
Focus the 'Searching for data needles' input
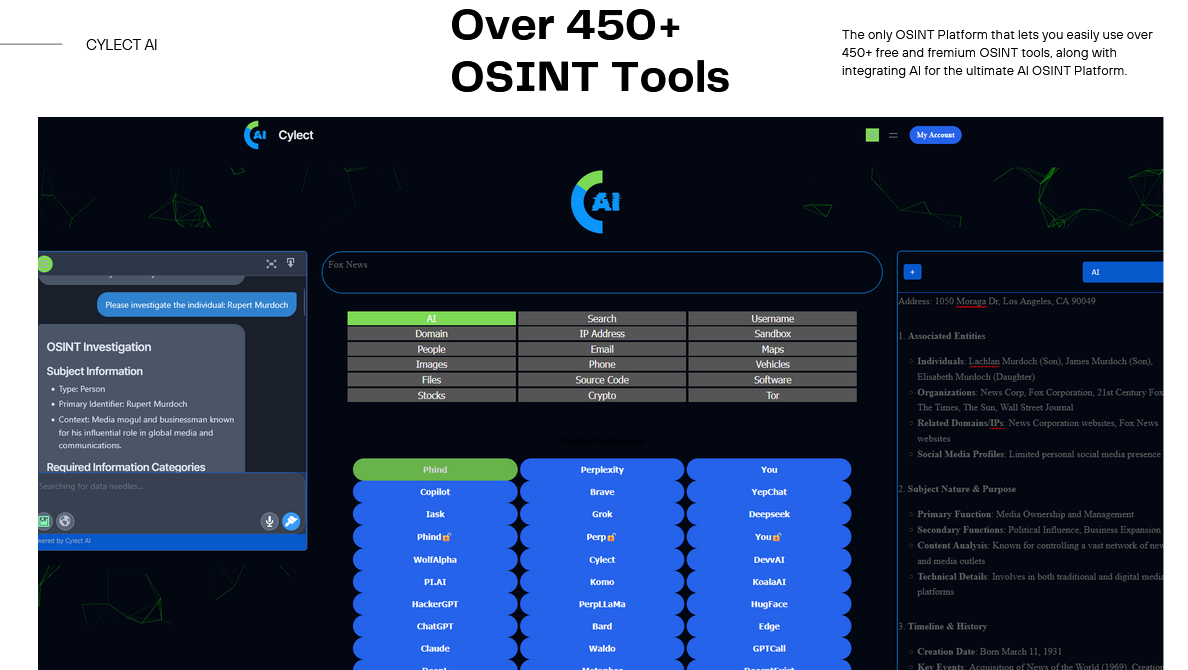pos(171,487)
